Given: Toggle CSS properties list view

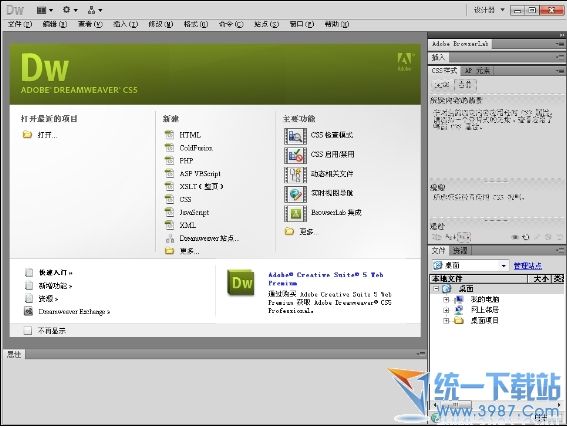Looking at the screenshot, I should click(x=450, y=237).
